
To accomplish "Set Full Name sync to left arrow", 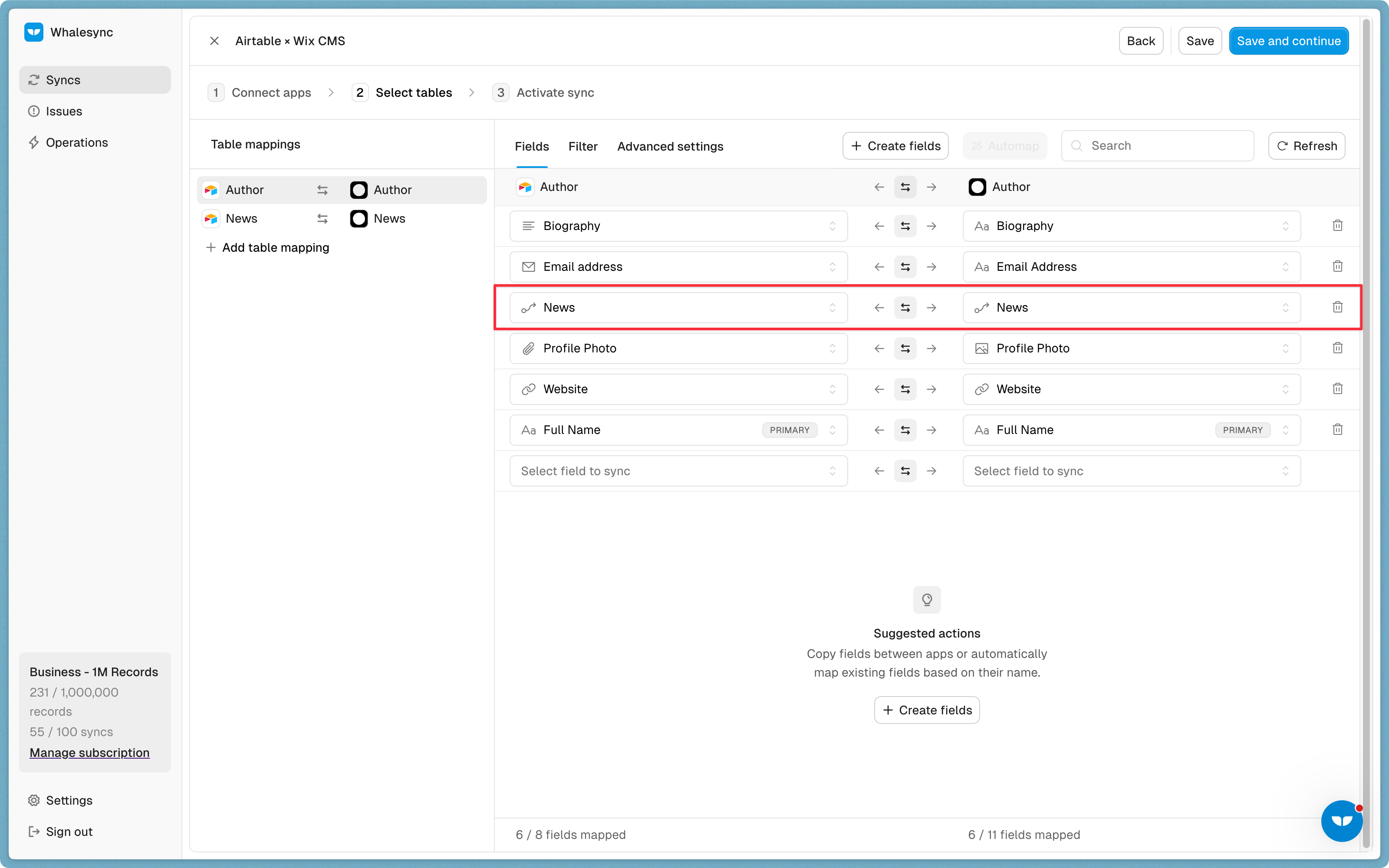I will pyautogui.click(x=879, y=430).
